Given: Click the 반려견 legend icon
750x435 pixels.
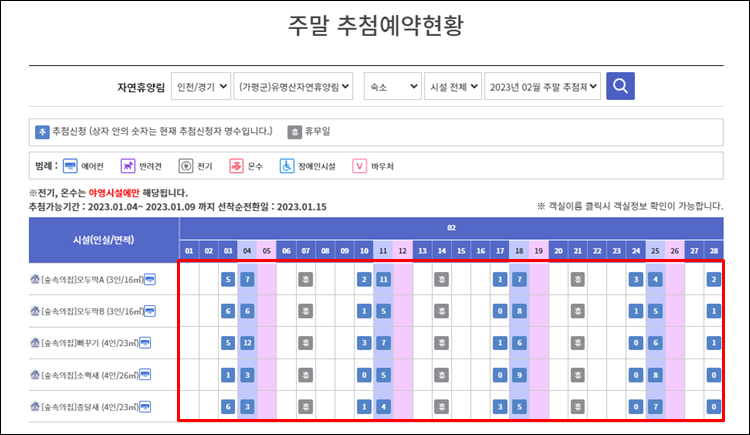Looking at the screenshot, I should 128,166.
